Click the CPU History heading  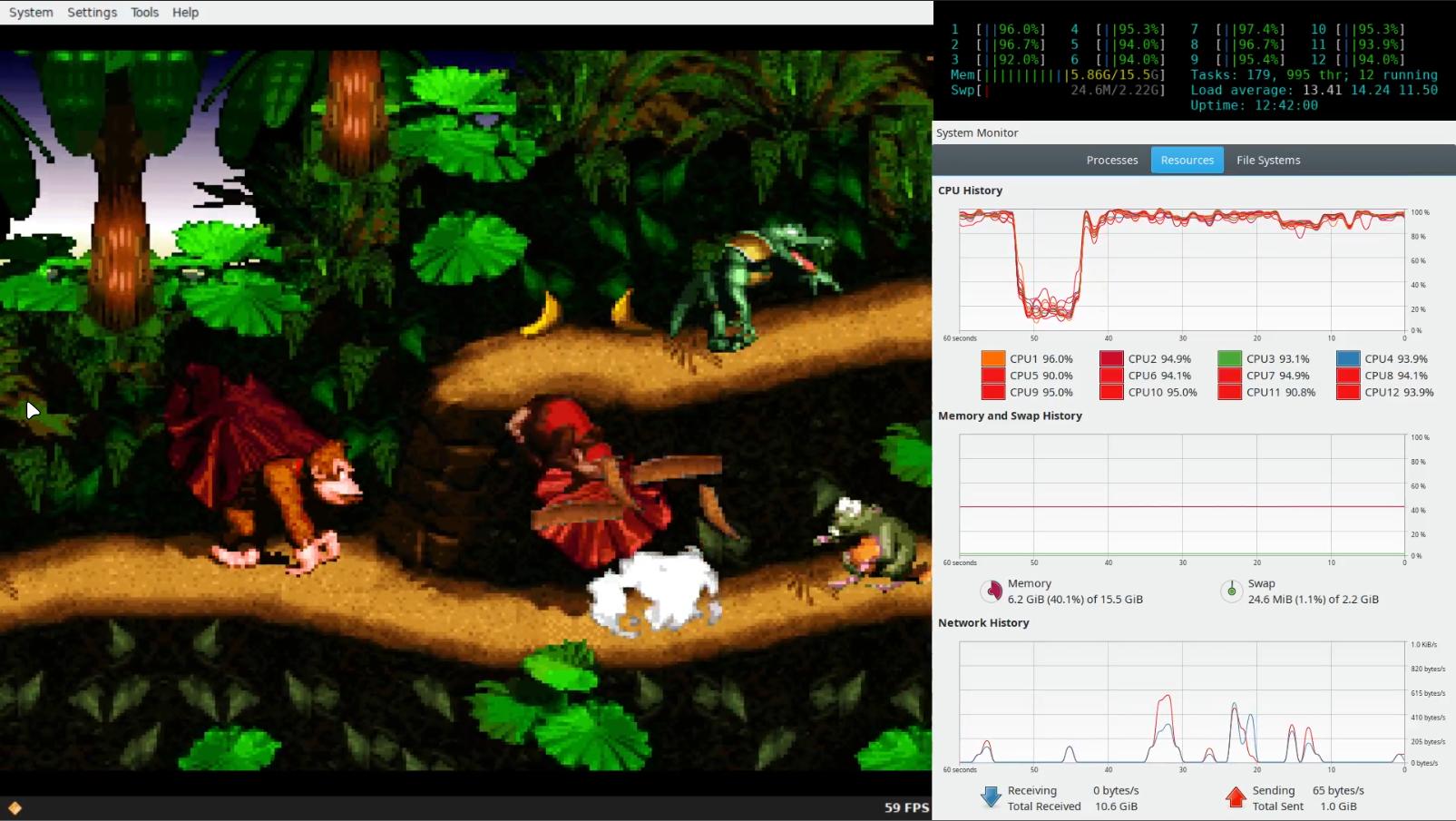tap(970, 191)
